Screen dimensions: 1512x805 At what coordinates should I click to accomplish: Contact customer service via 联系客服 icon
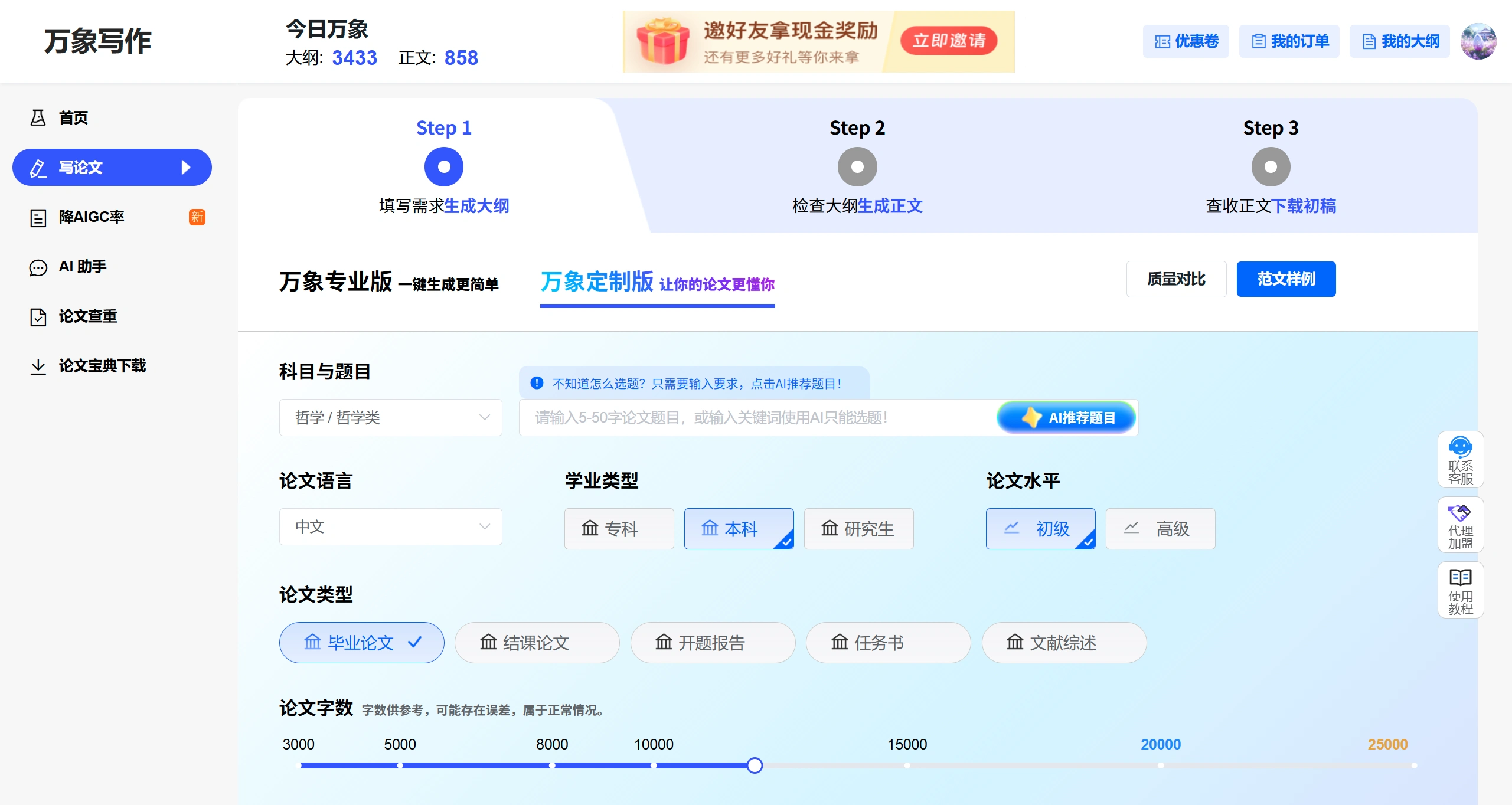pyautogui.click(x=1461, y=459)
